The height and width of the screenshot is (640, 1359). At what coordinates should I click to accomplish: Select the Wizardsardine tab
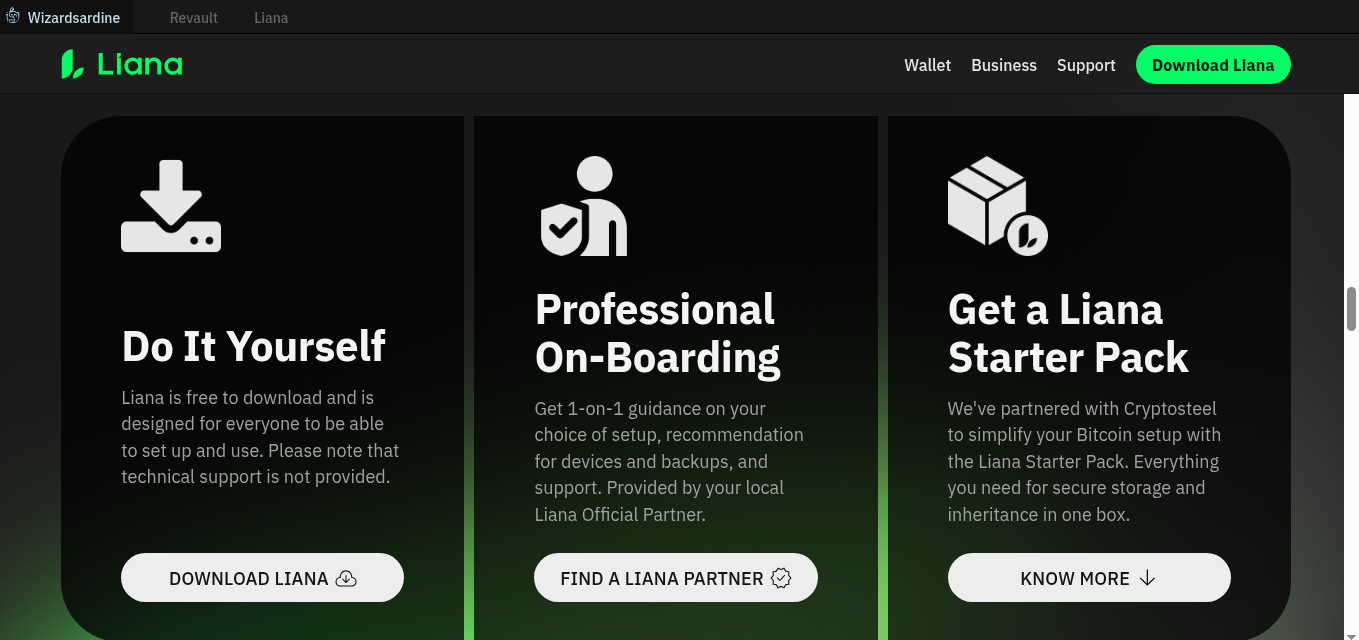(x=73, y=18)
